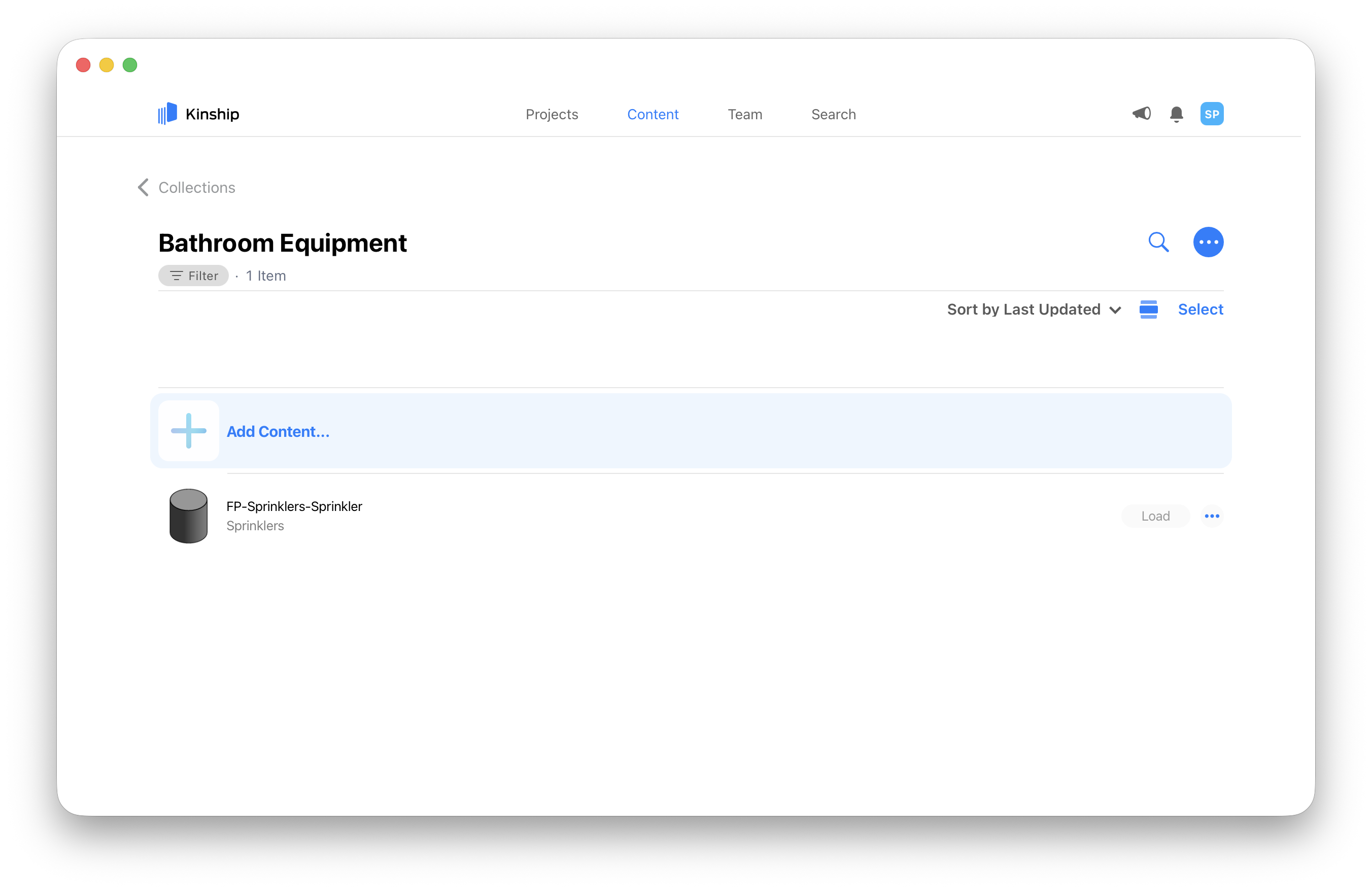Toggle the list view layout icon

tap(1148, 310)
